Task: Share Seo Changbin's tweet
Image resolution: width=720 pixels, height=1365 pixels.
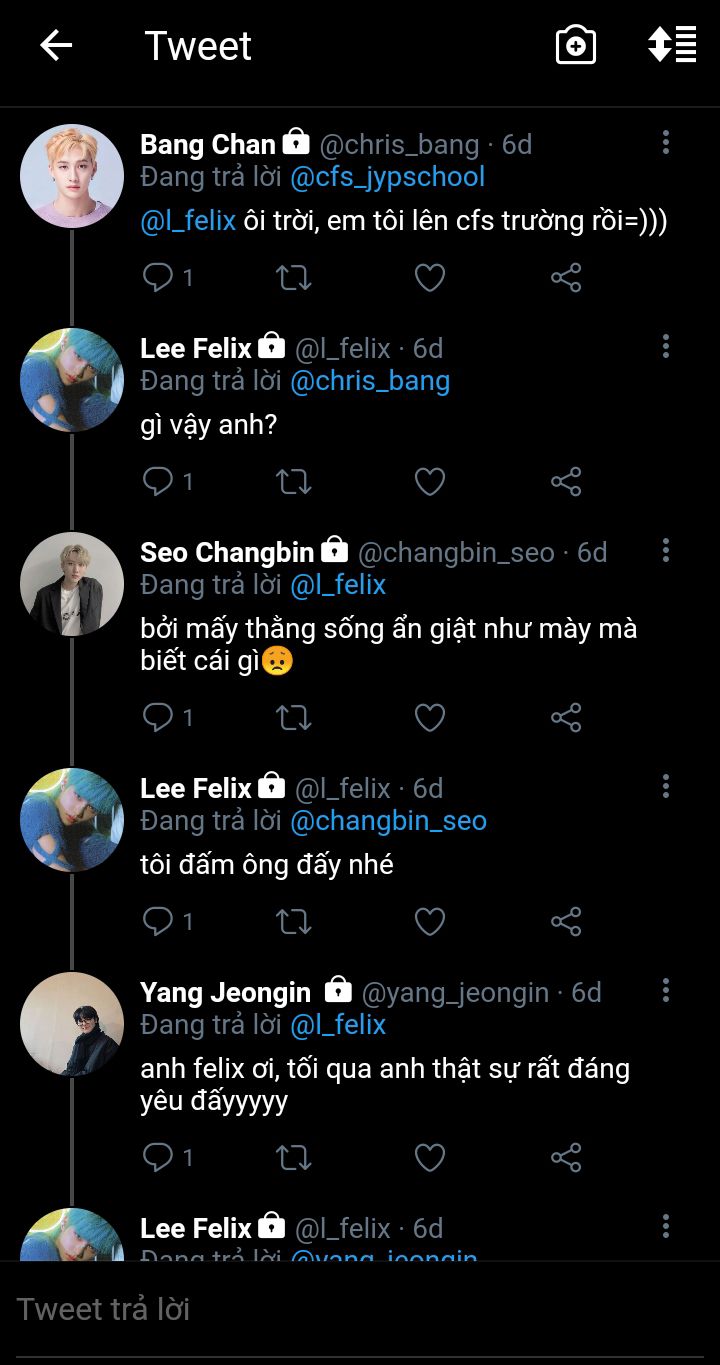Action: 566,717
